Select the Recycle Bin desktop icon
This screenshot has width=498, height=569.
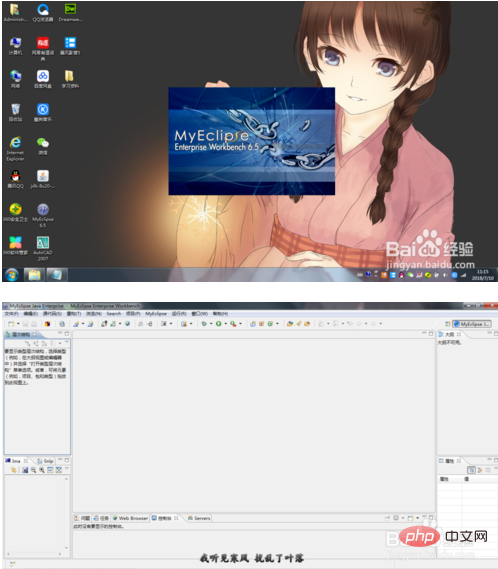(x=15, y=112)
